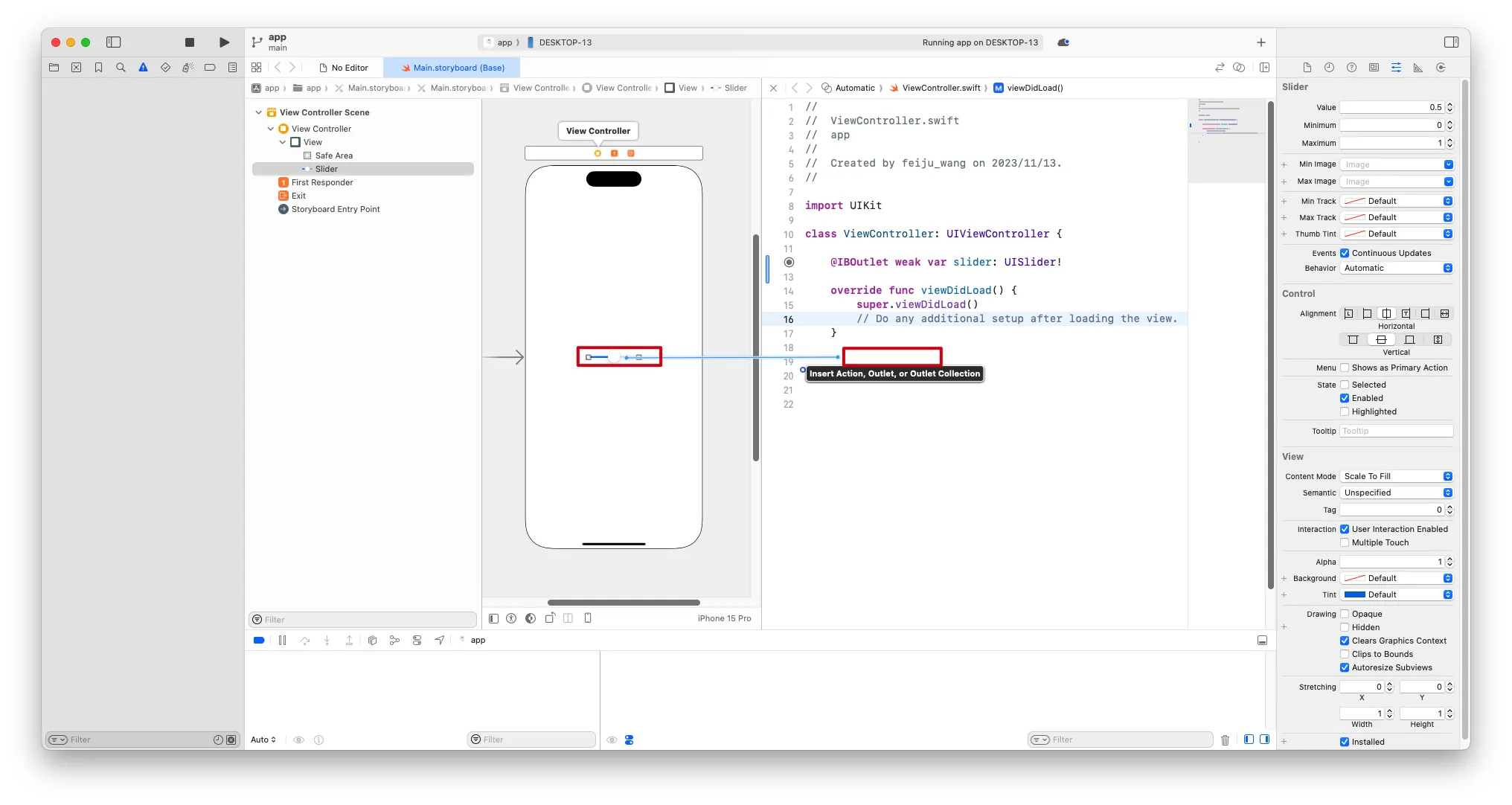Collapse the View Controller Scene disclosure triangle

(x=258, y=112)
